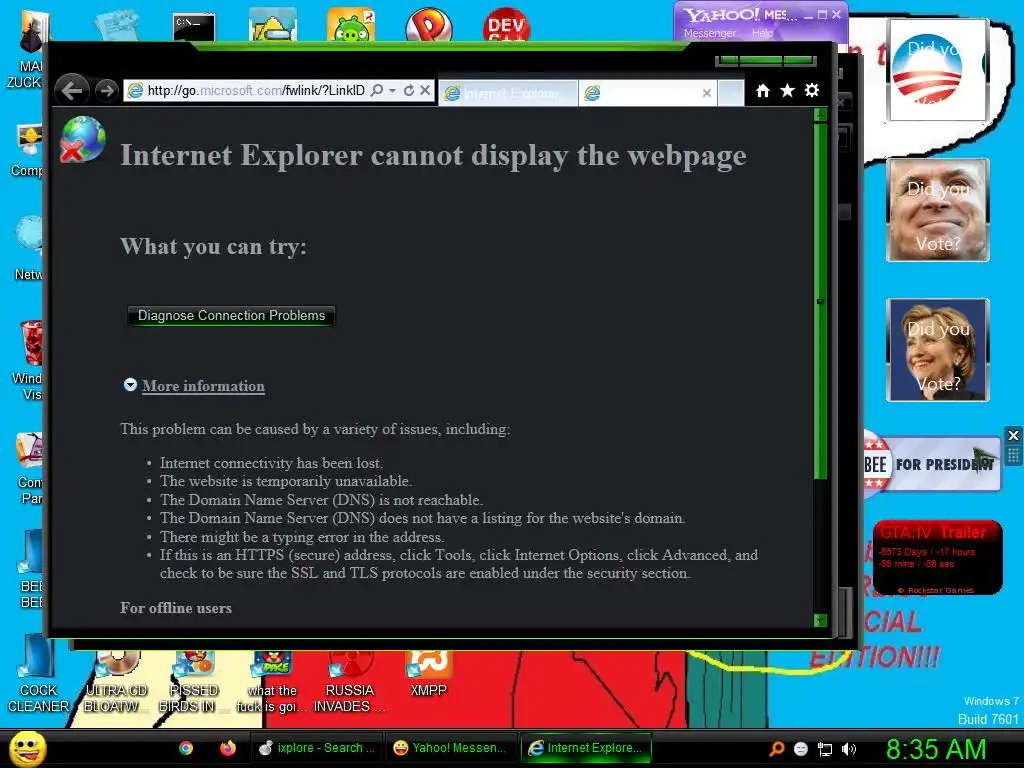Select the Obama logo 'Did you Vote?' gadget

(x=938, y=70)
